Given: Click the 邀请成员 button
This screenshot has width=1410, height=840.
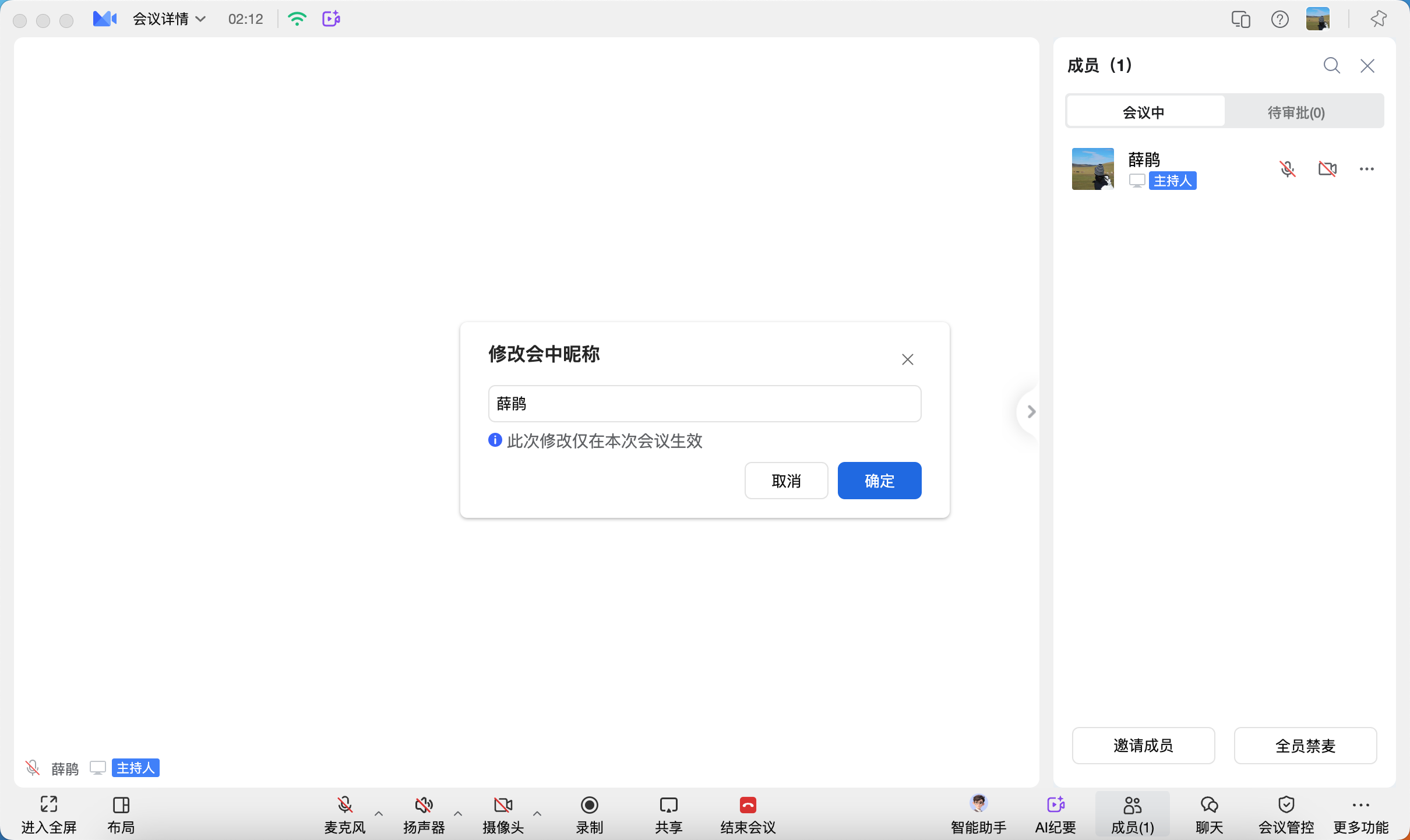Looking at the screenshot, I should tap(1143, 745).
